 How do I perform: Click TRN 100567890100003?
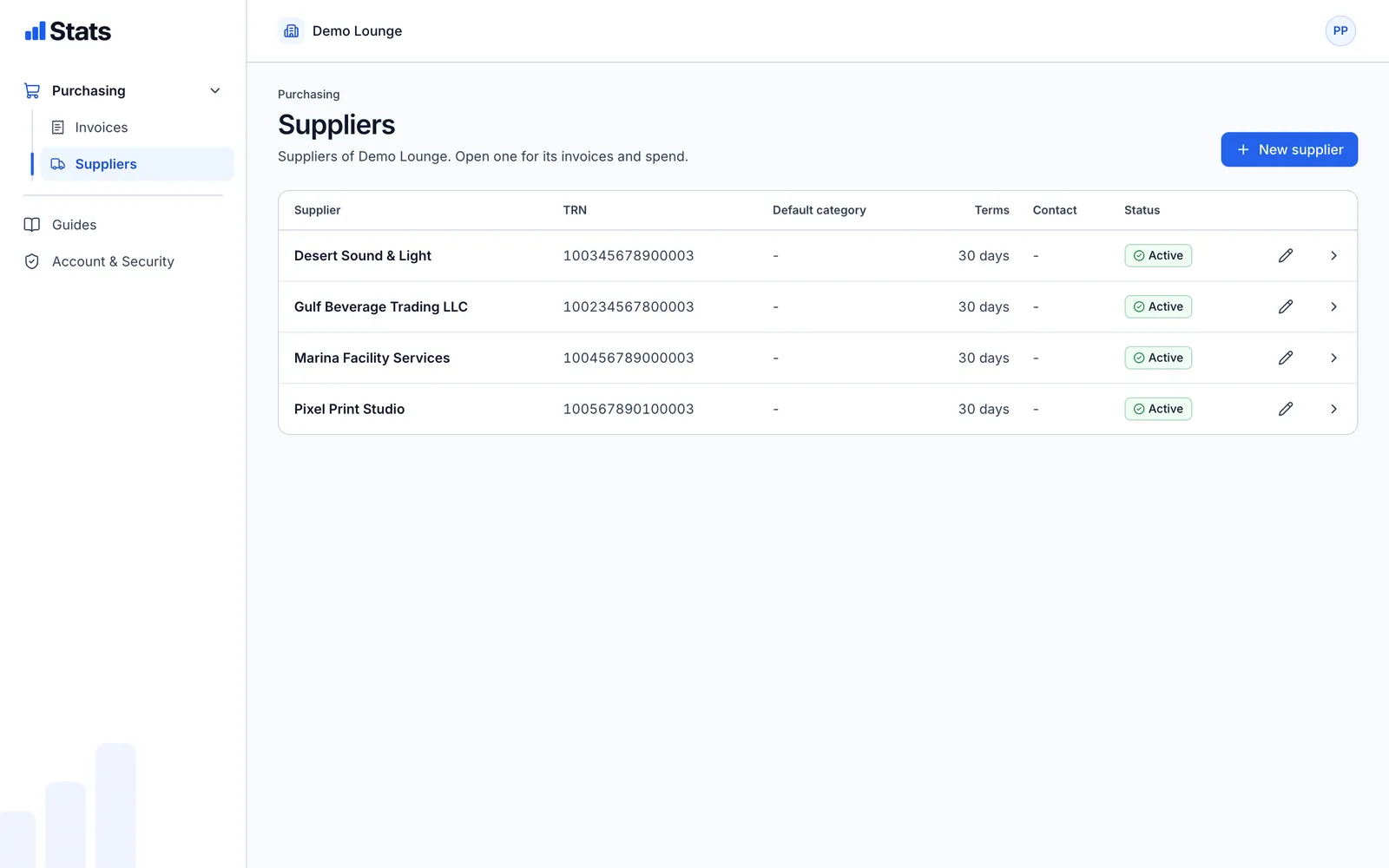[629, 409]
